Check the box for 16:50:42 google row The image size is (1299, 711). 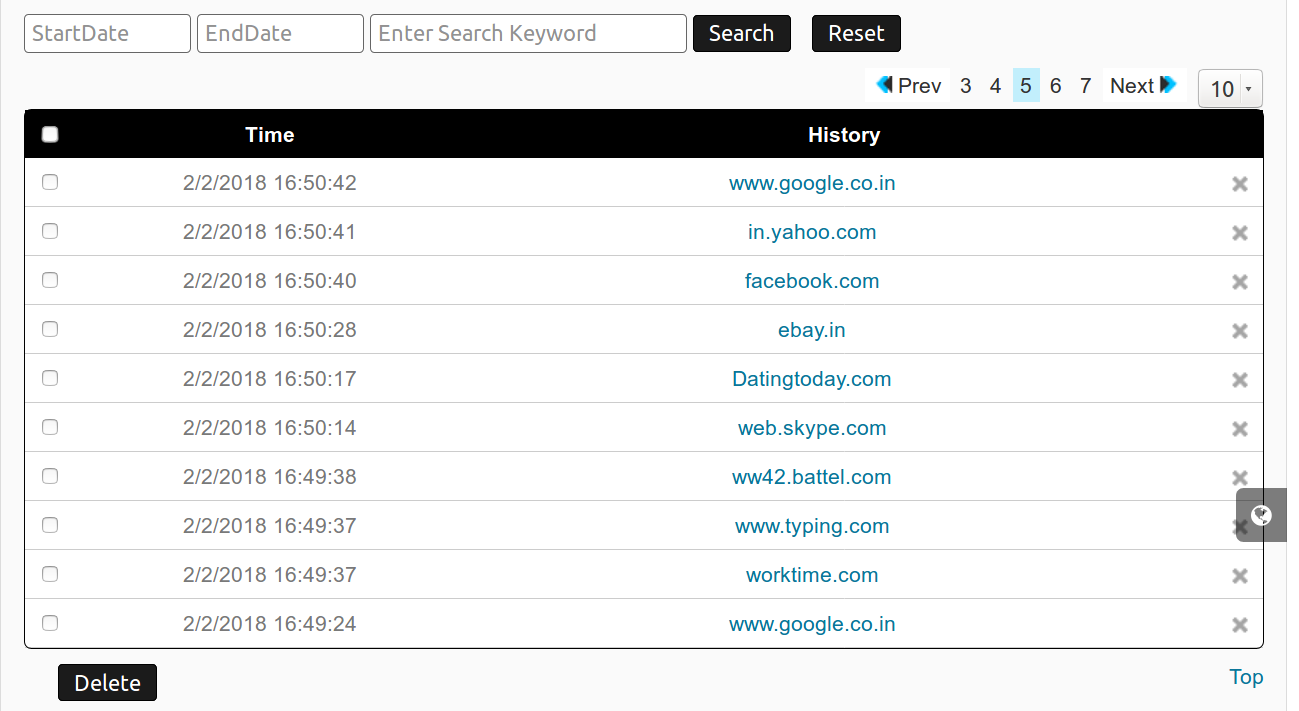click(x=50, y=182)
